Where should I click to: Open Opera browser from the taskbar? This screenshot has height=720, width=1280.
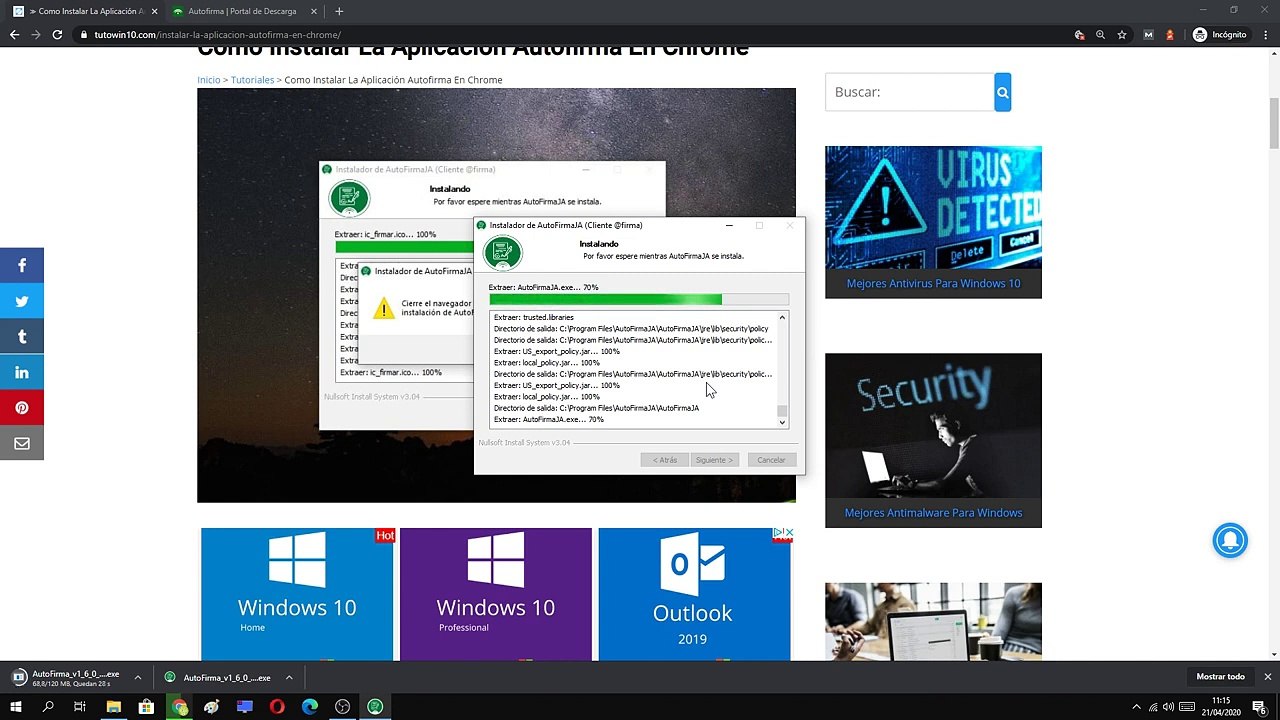point(277,707)
